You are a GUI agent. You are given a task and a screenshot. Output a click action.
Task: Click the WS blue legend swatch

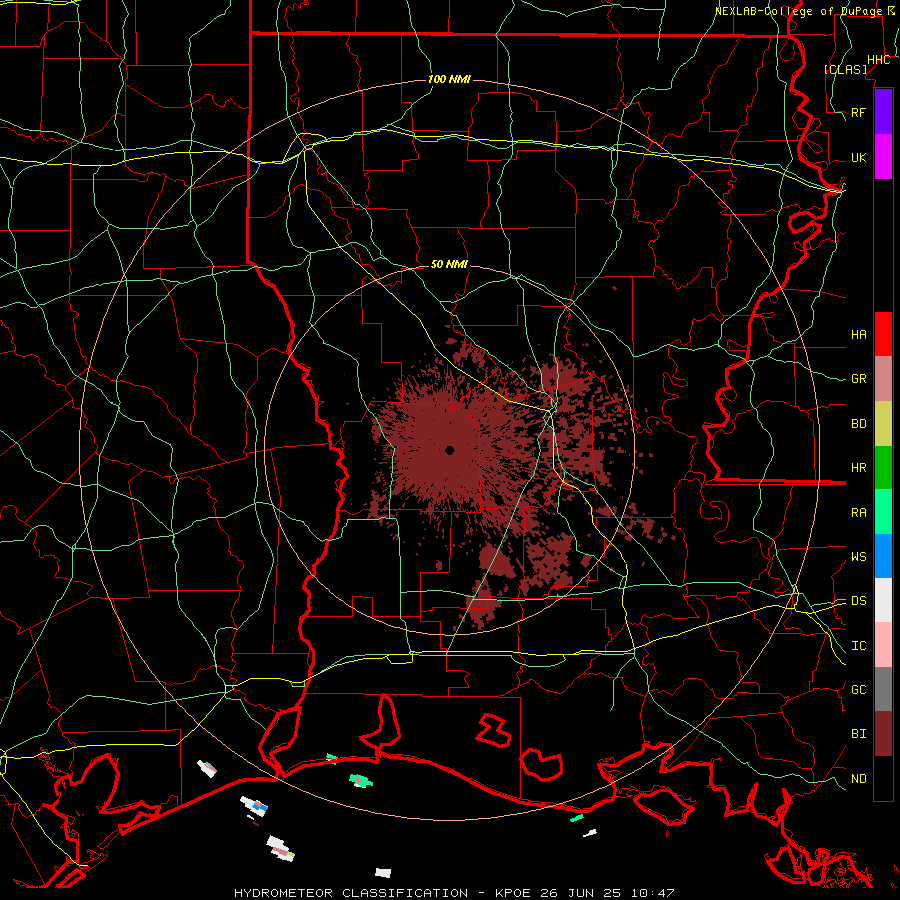point(883,556)
